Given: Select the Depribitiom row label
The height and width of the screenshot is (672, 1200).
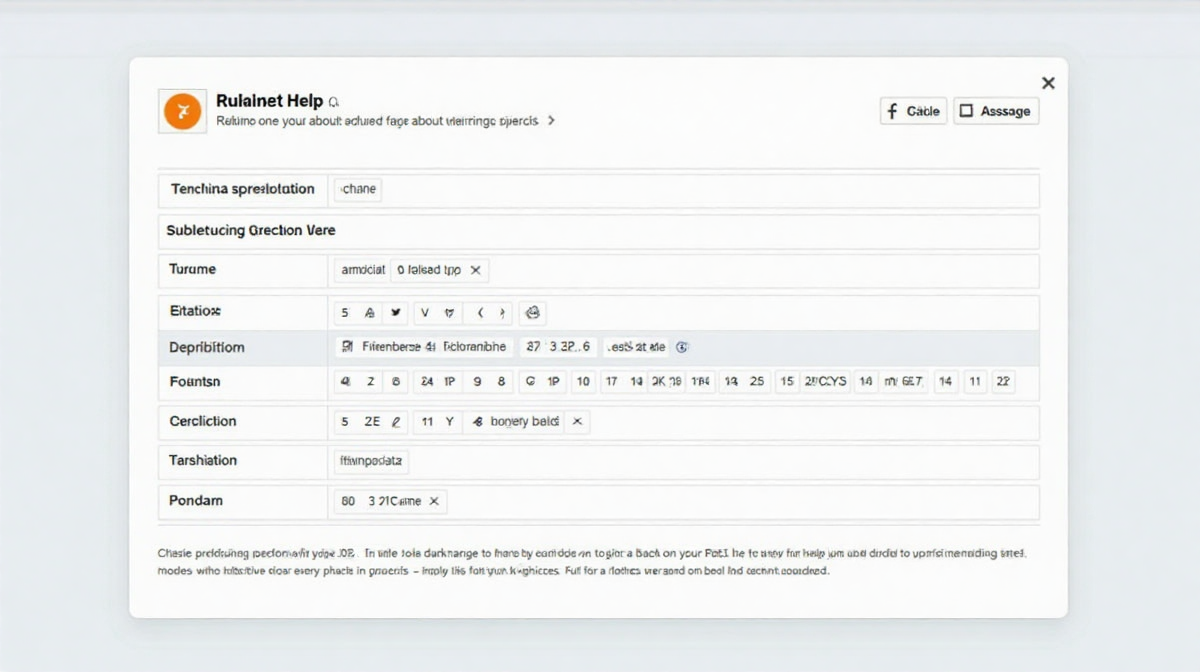Looking at the screenshot, I should pyautogui.click(x=207, y=347).
